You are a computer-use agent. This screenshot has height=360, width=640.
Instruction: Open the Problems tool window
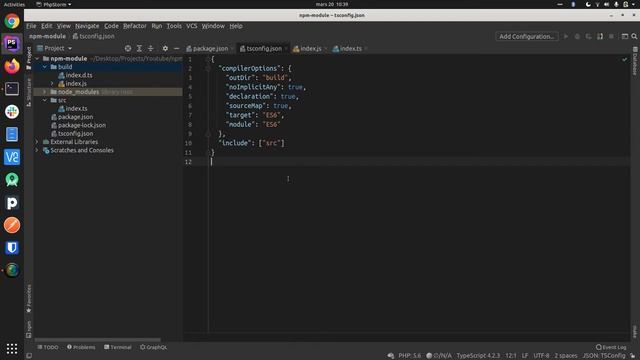[x=81, y=347]
